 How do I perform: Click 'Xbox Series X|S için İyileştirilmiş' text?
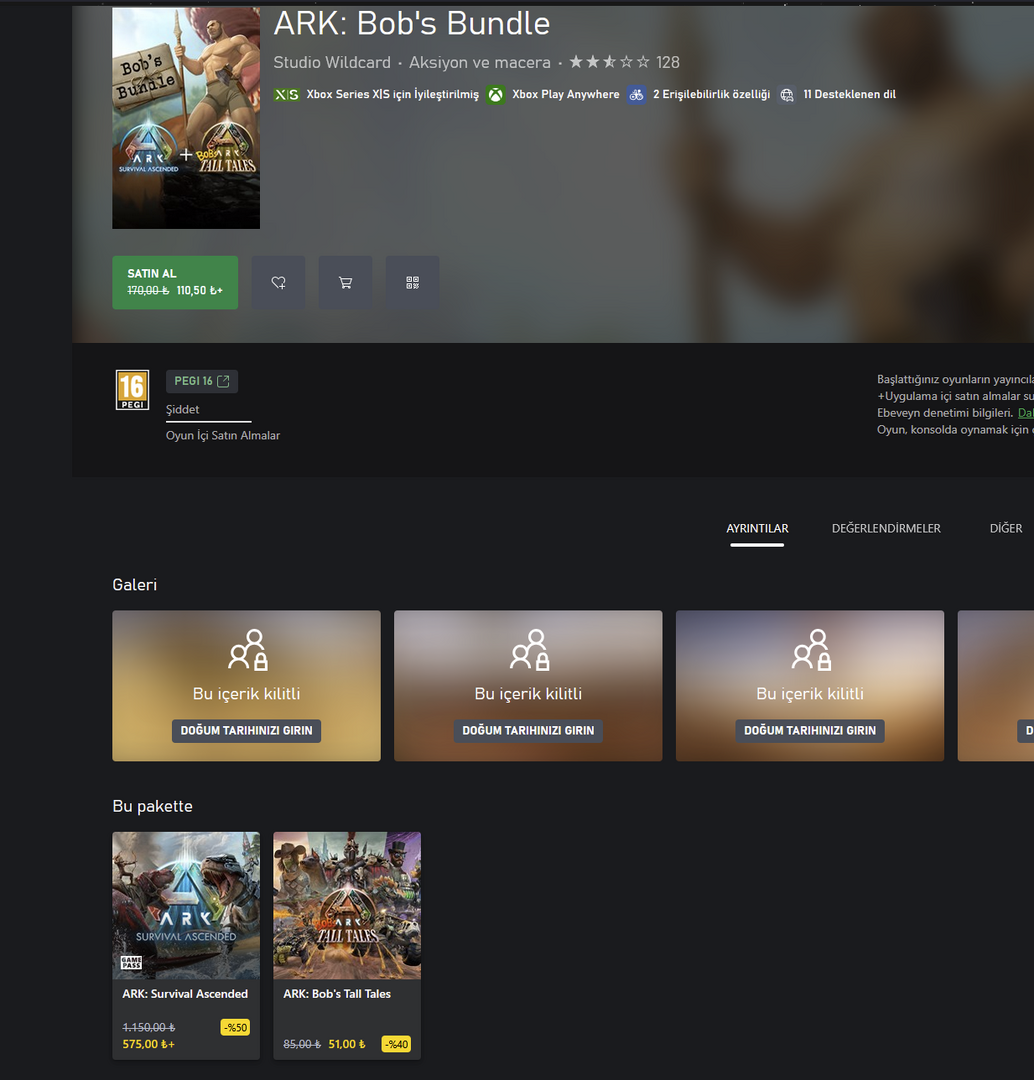[x=393, y=94]
